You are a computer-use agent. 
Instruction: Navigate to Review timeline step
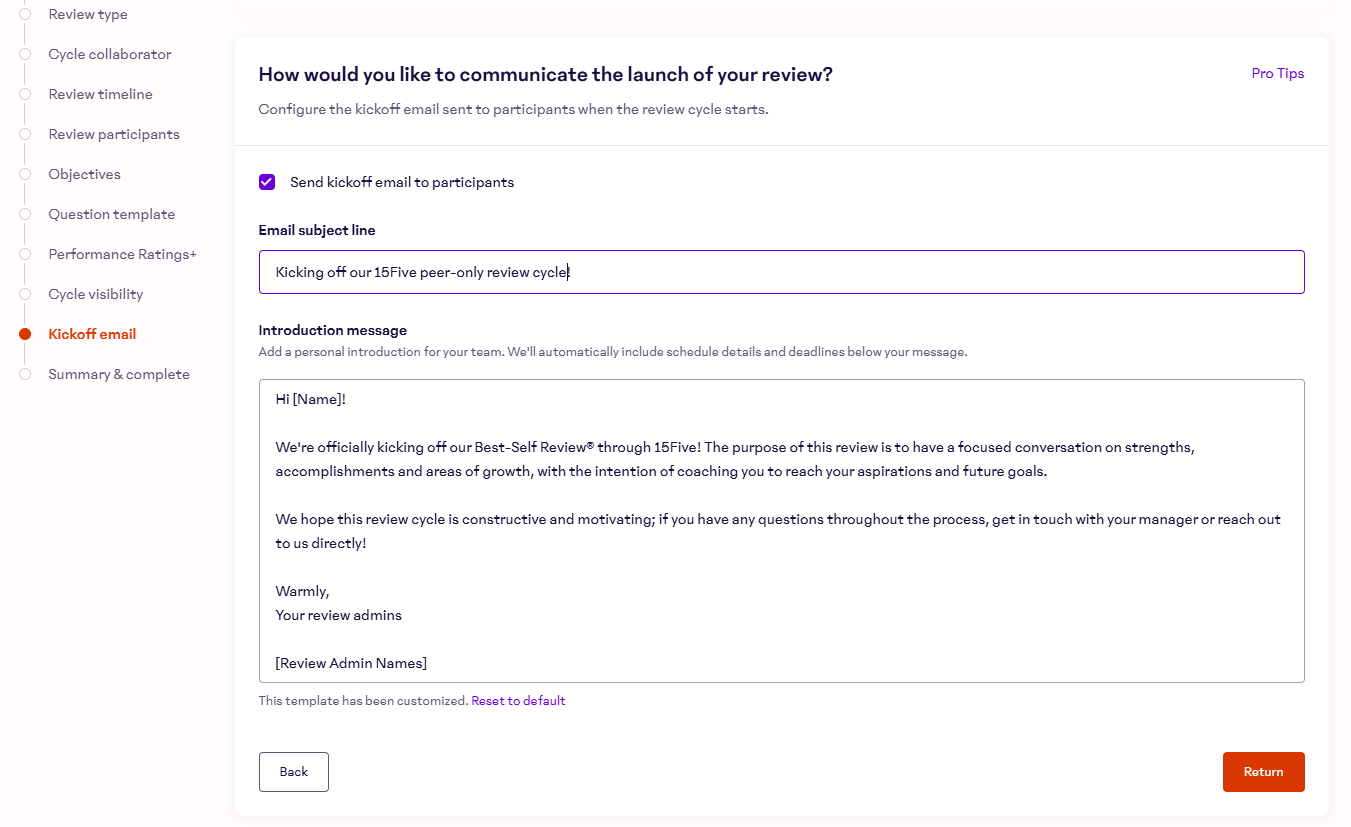(x=100, y=94)
